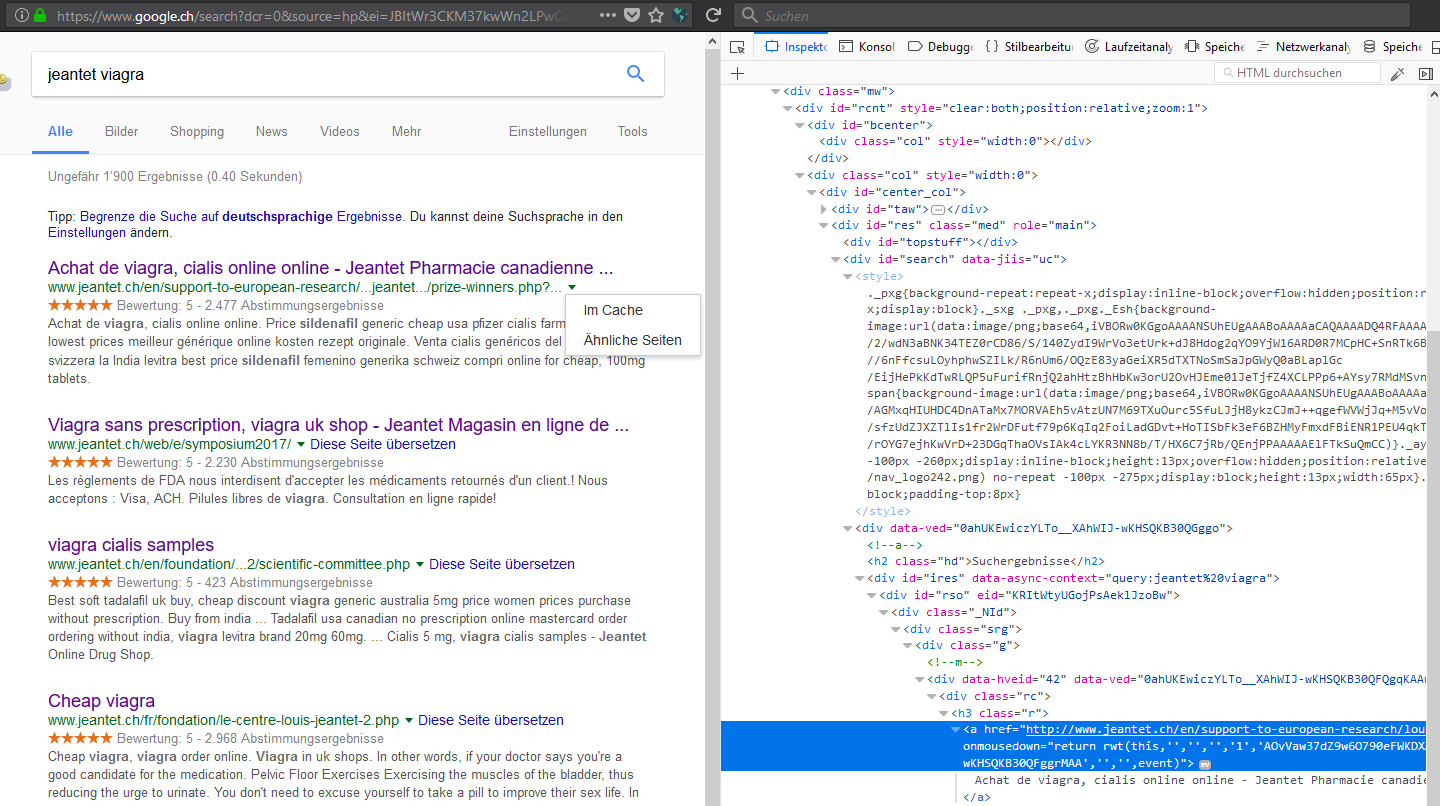Viewport: 1440px width, 806px height.
Task: Open dropdown arrow beside le-centre-louis-jeantet-2.php URL
Action: pyautogui.click(x=409, y=721)
